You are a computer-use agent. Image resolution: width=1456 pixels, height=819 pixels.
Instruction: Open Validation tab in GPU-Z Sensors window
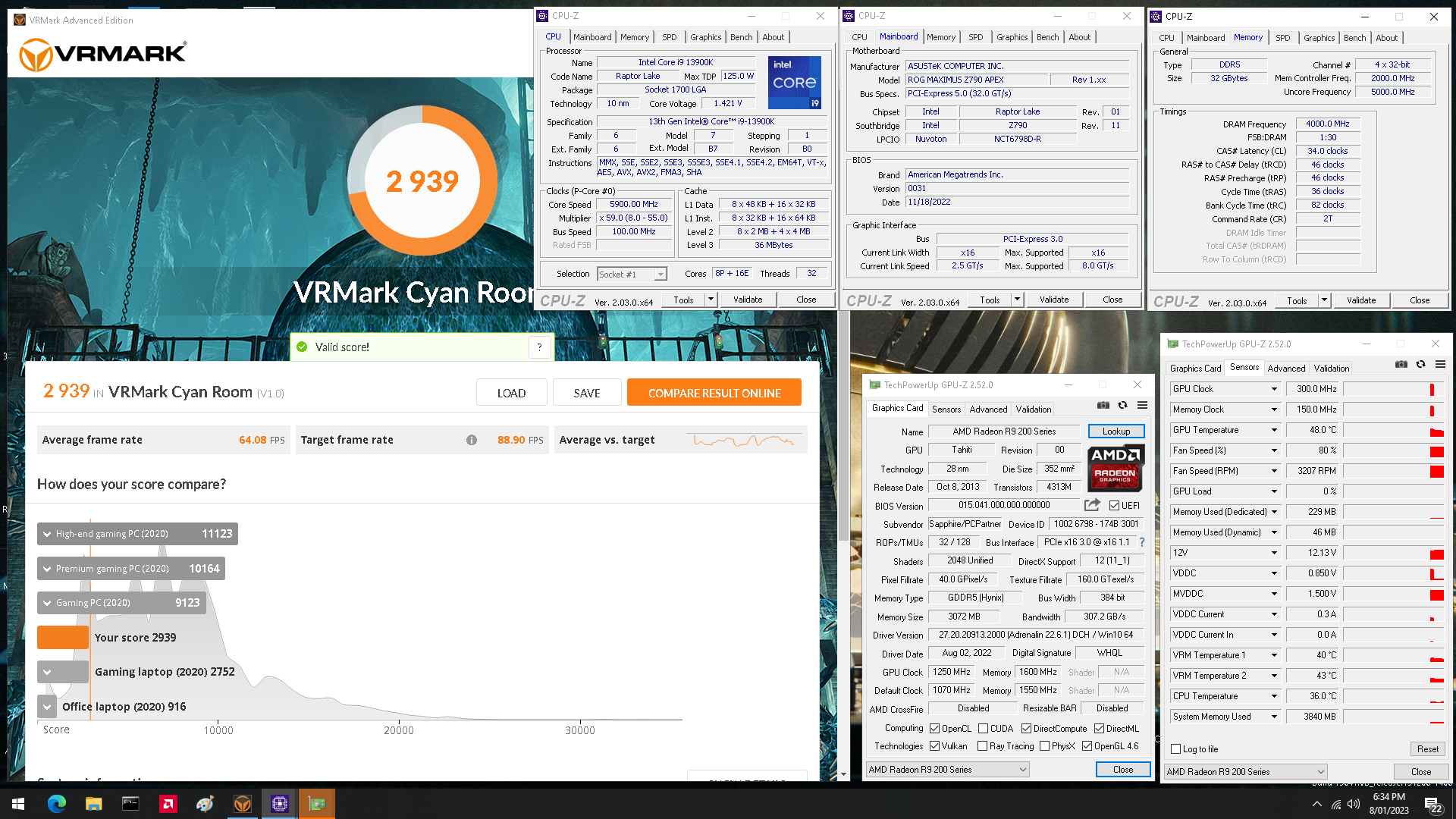(1331, 368)
